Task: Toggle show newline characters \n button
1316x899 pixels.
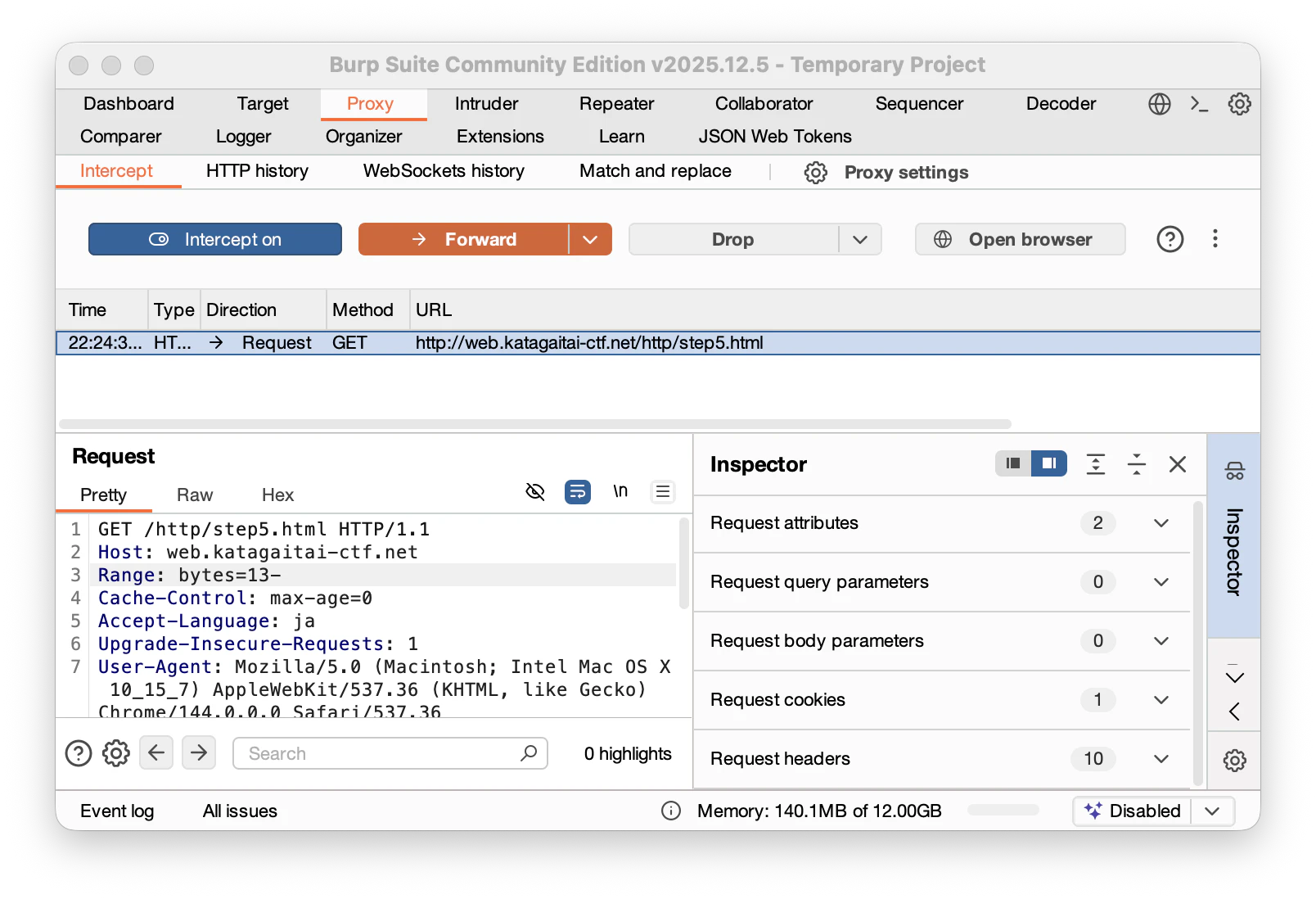Action: pos(620,490)
